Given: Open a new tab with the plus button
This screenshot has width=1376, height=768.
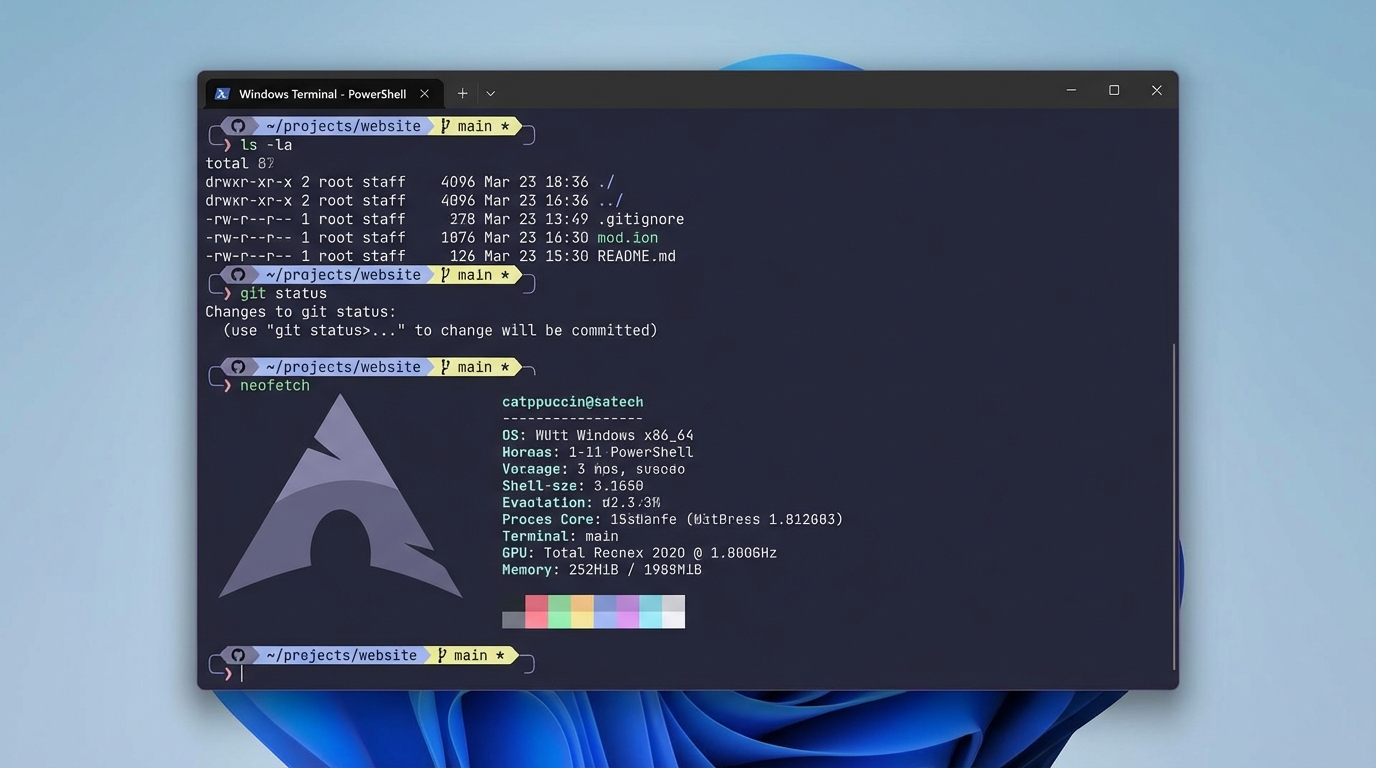Looking at the screenshot, I should [462, 92].
